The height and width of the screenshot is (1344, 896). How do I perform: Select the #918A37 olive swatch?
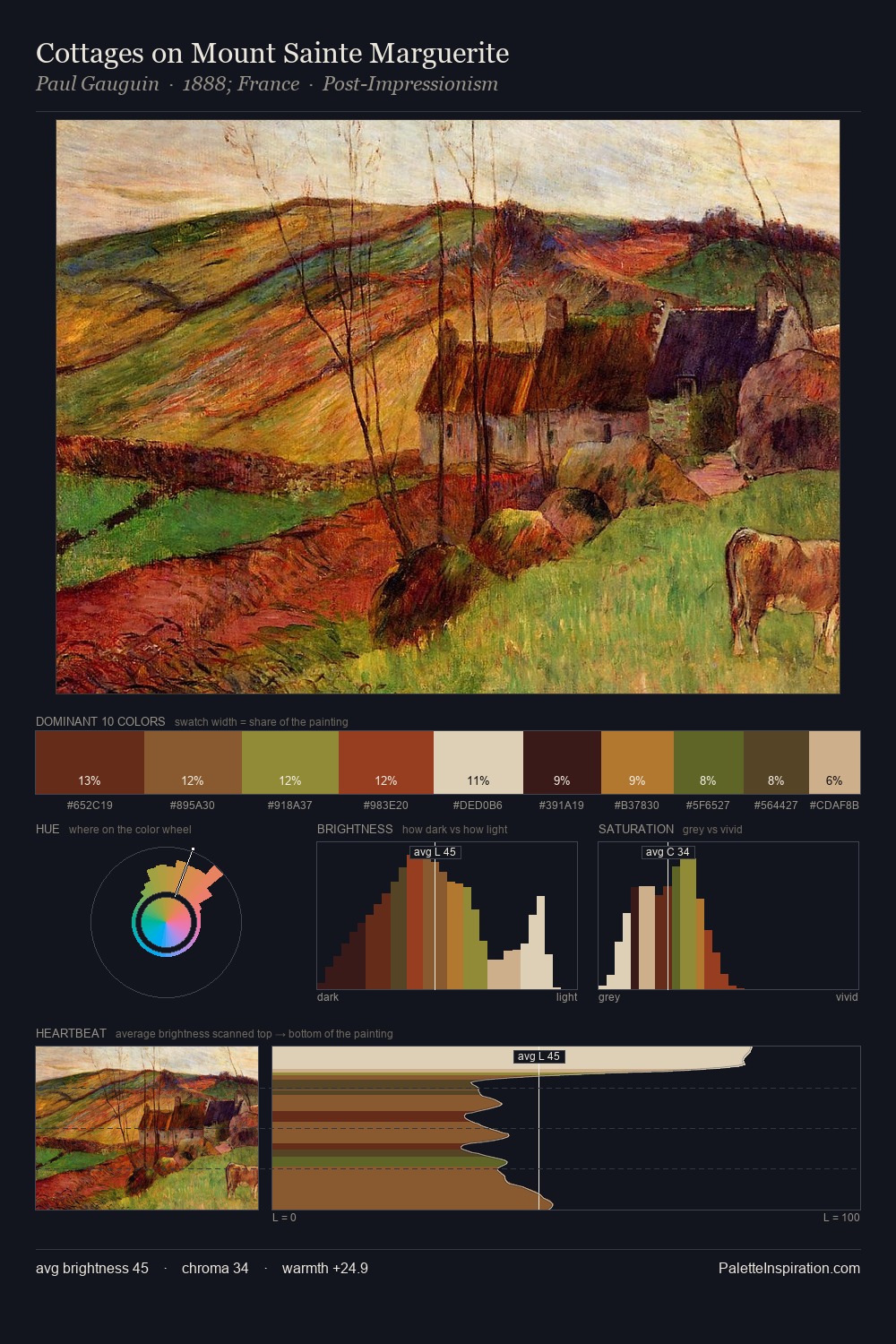(290, 762)
